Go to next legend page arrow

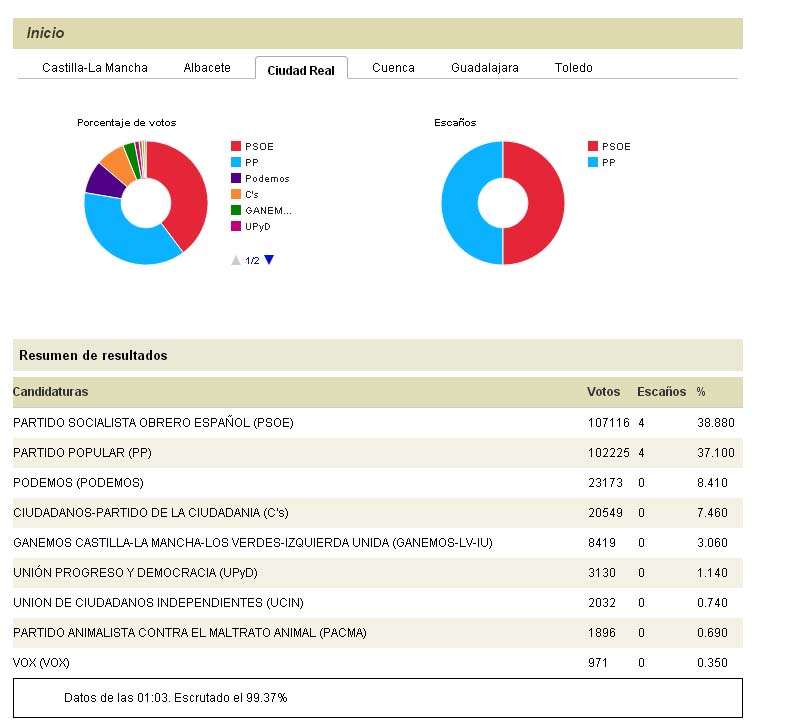click(269, 260)
